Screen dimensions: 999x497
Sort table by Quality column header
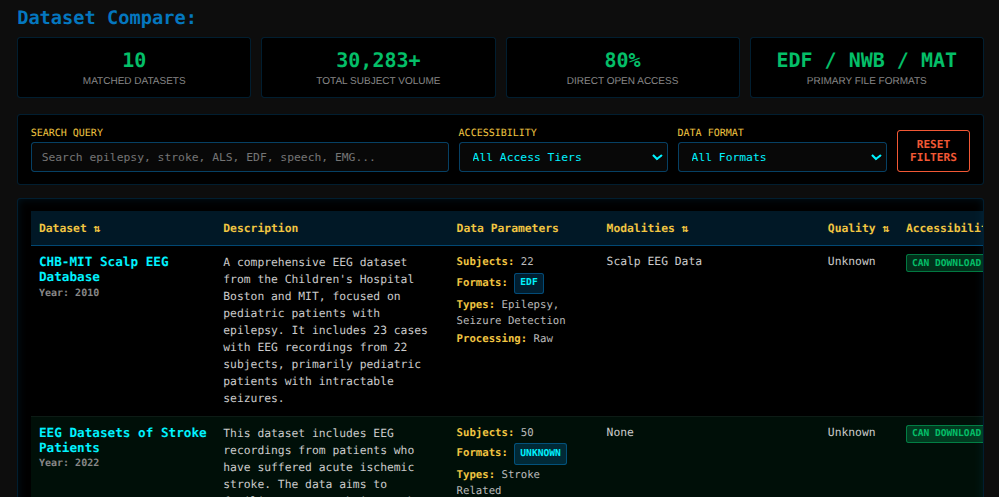(x=858, y=228)
